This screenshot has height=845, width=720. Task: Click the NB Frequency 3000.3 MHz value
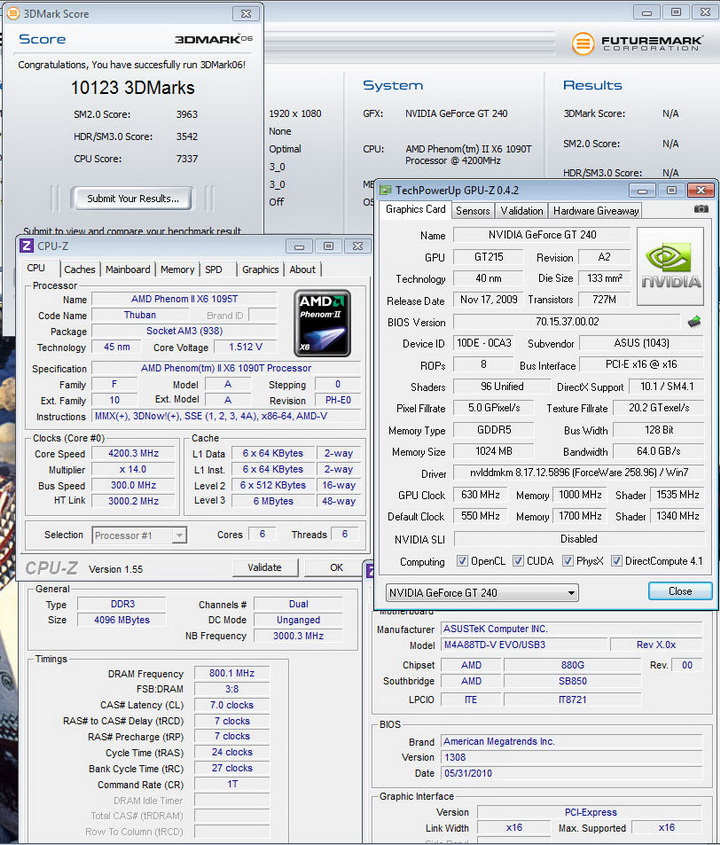298,636
